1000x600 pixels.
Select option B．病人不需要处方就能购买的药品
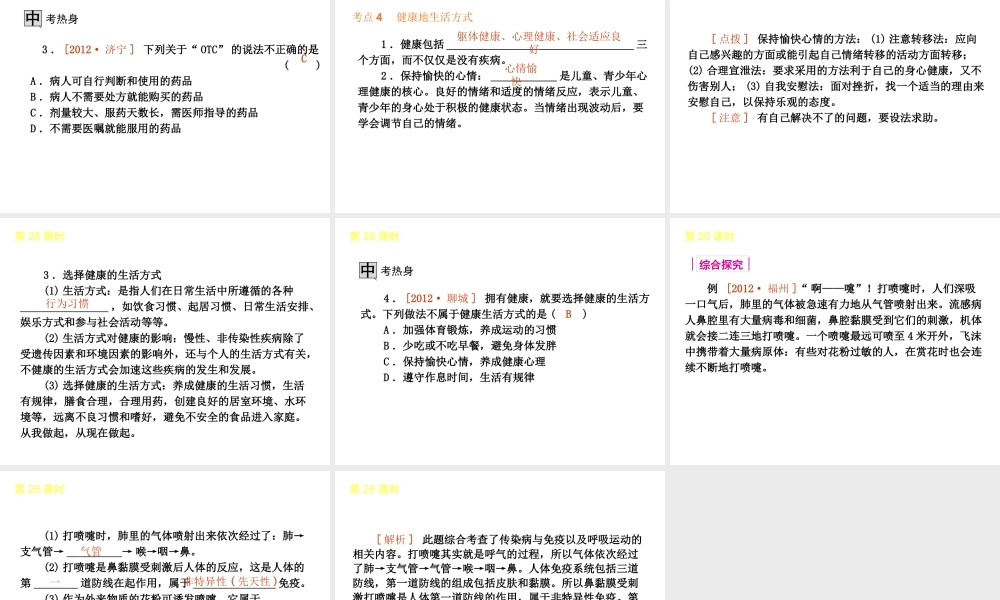[x=116, y=97]
